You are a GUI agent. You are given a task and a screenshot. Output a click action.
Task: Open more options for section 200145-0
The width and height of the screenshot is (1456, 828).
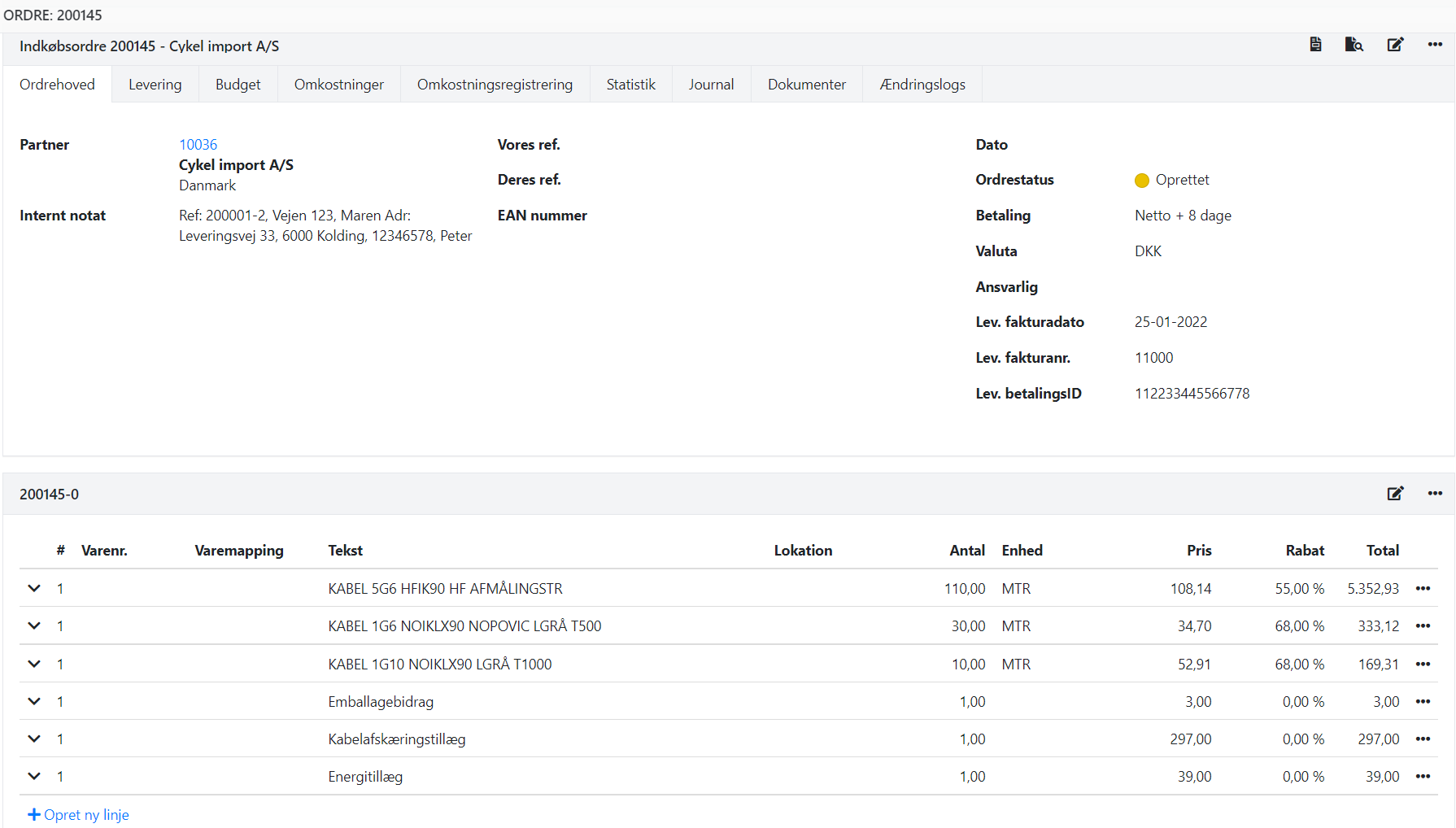click(x=1435, y=494)
